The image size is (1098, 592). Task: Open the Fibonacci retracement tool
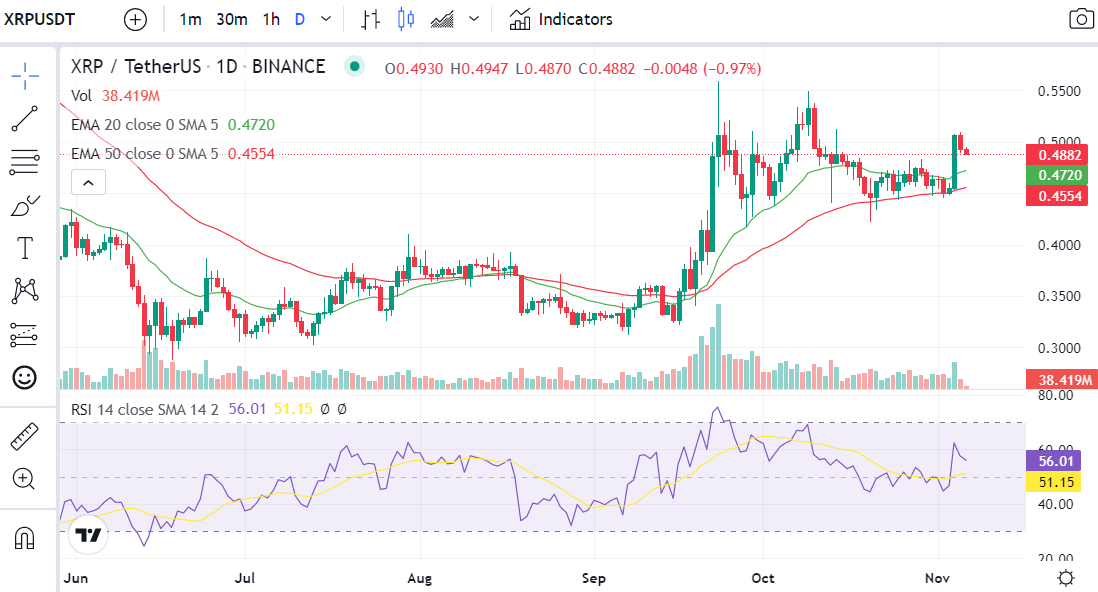tap(25, 162)
